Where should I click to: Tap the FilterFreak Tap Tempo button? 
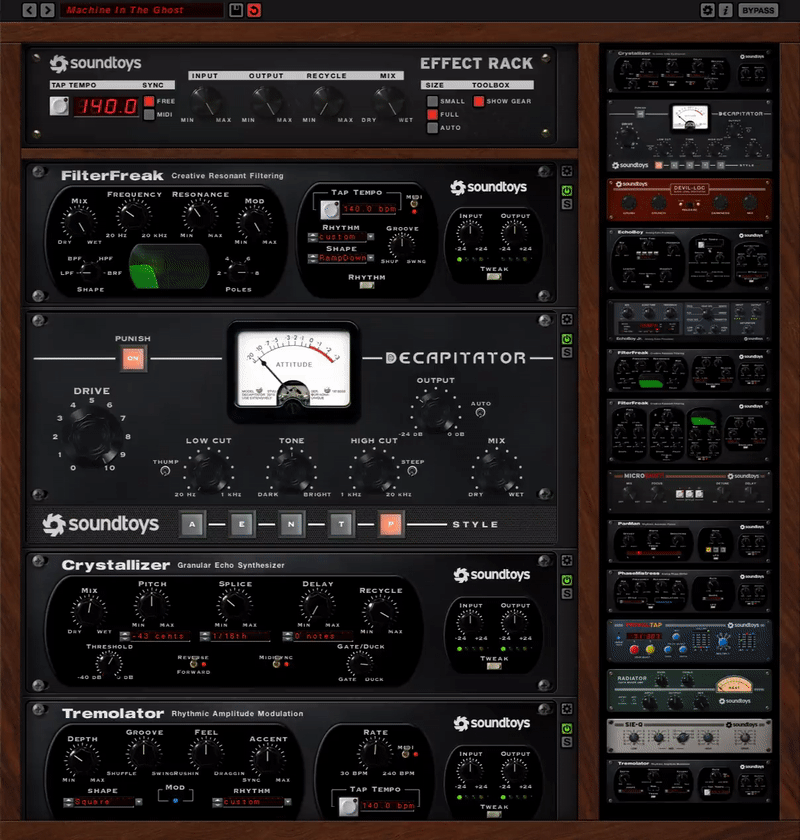click(330, 209)
